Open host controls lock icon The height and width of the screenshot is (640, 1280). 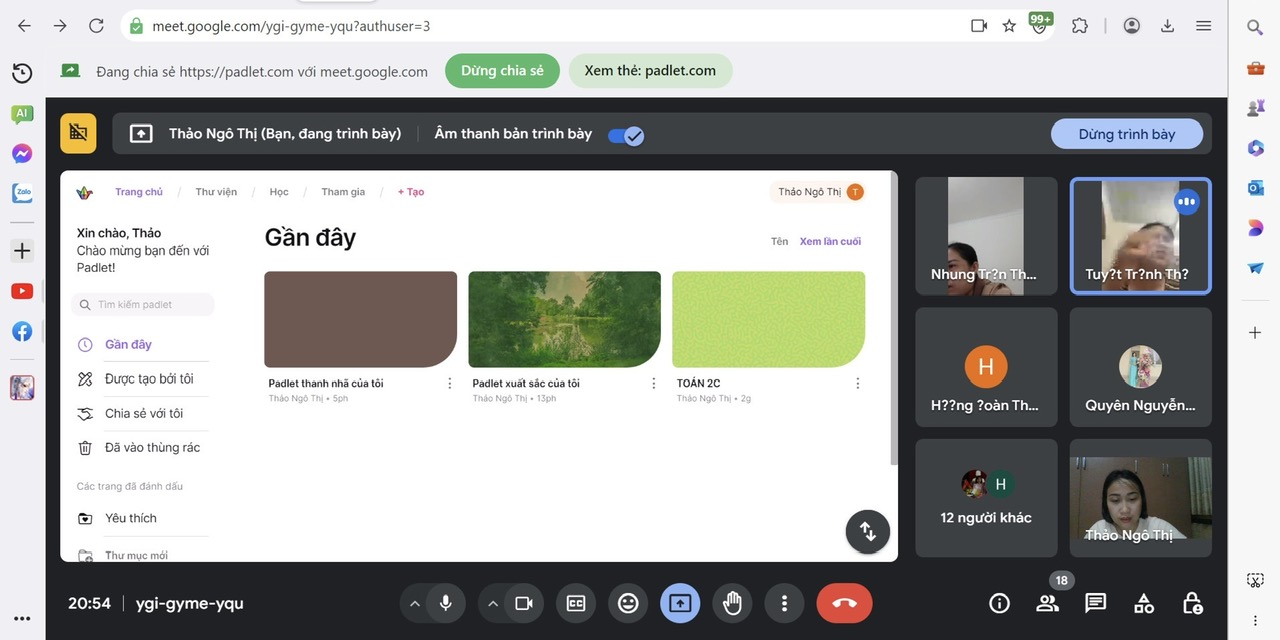pos(1192,603)
